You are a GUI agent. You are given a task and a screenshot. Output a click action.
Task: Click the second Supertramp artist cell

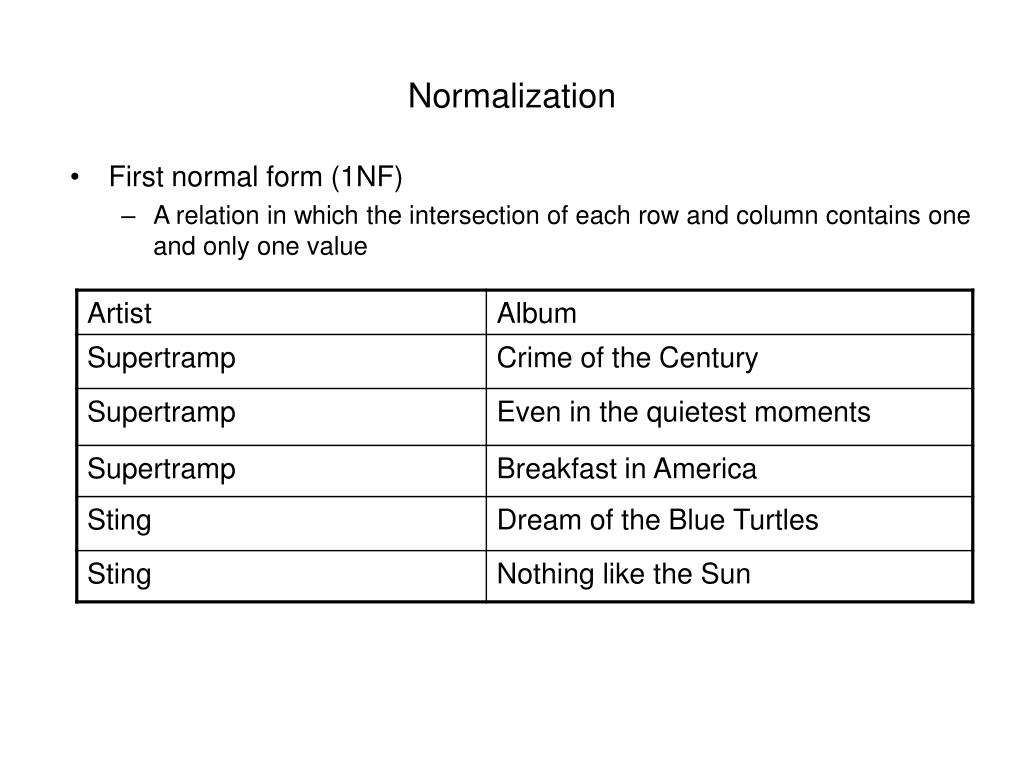coord(281,417)
